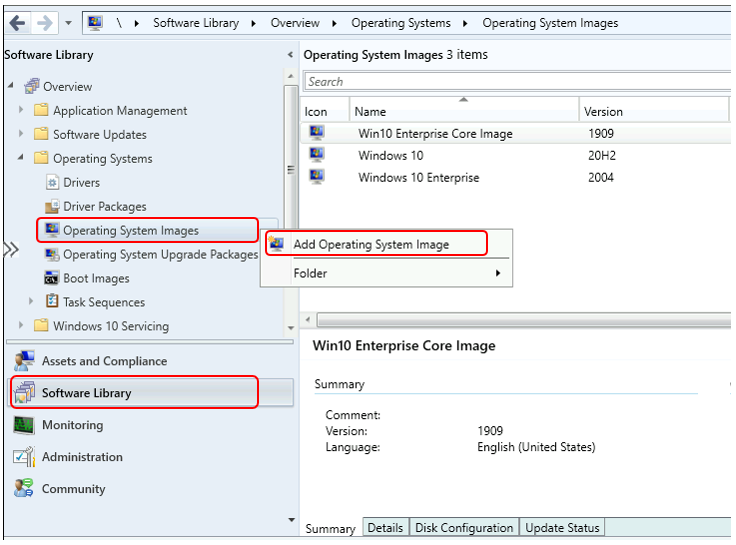Select Operating Systems in breadcrumb path
The height and width of the screenshot is (545, 736).
[x=401, y=23]
